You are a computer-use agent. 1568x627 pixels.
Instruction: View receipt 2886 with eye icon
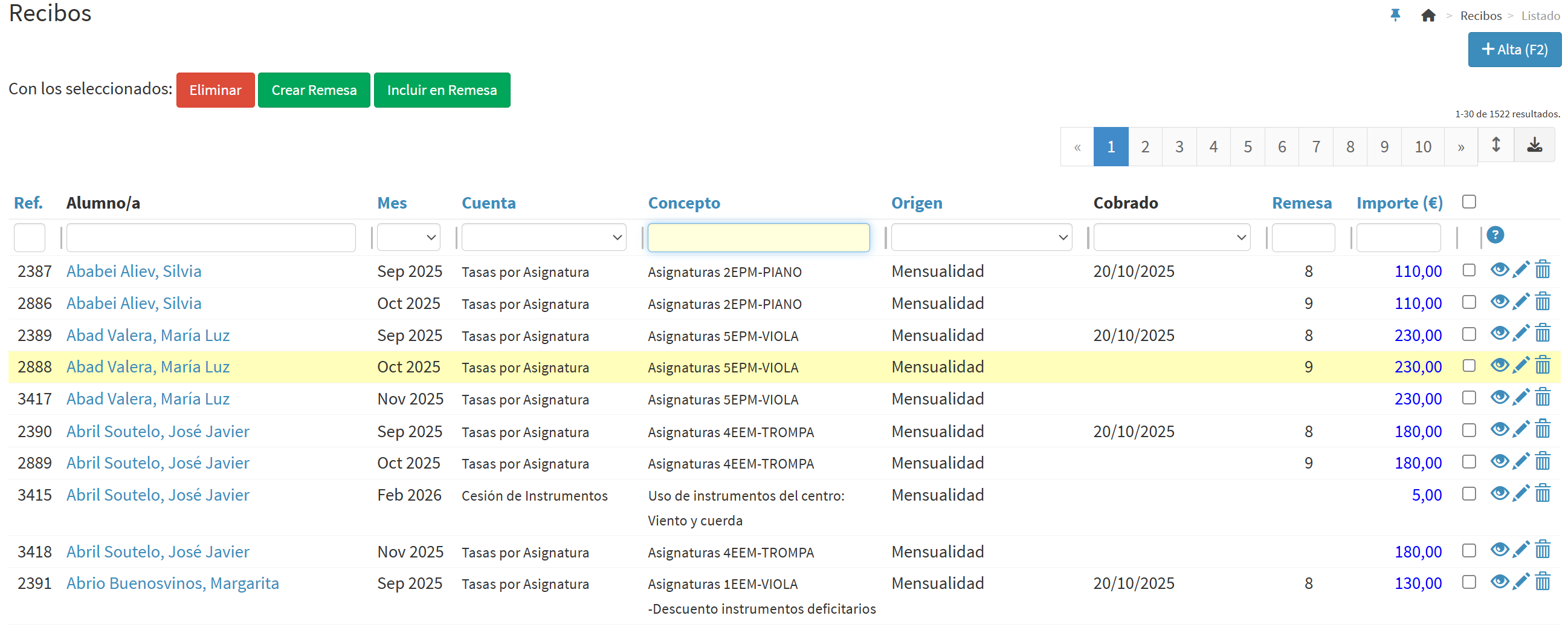(1499, 302)
